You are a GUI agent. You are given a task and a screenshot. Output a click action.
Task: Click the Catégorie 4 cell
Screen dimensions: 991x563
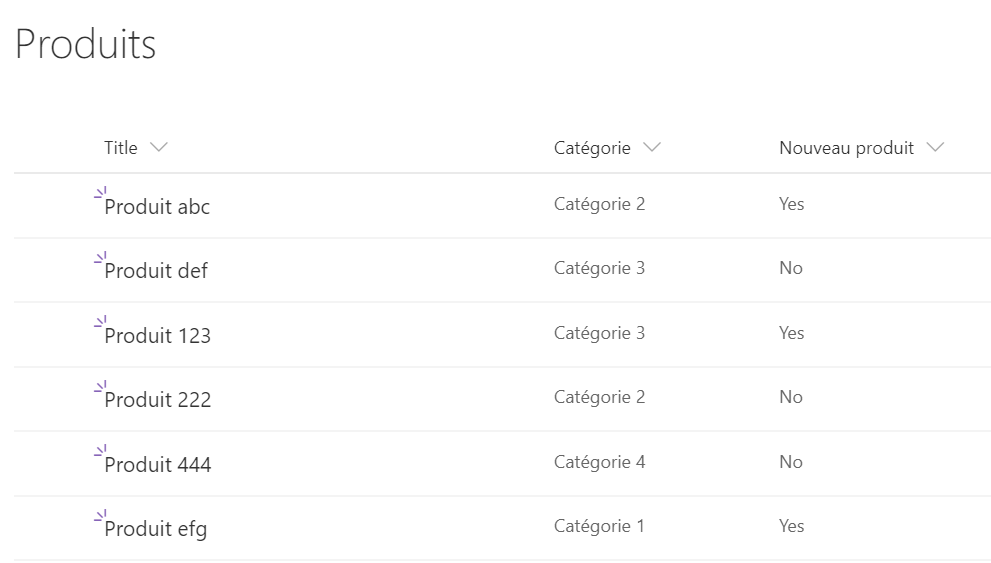point(600,462)
